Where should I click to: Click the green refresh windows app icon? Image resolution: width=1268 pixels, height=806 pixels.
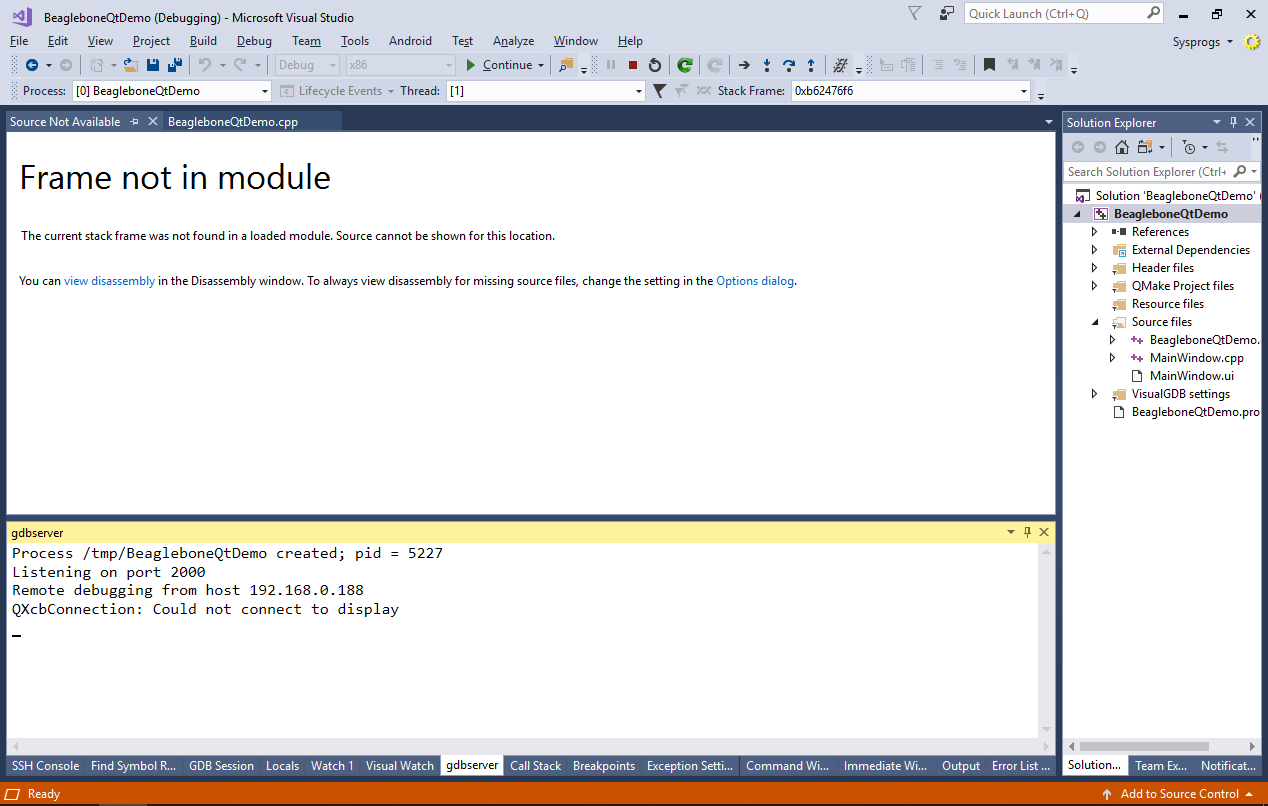click(x=685, y=65)
